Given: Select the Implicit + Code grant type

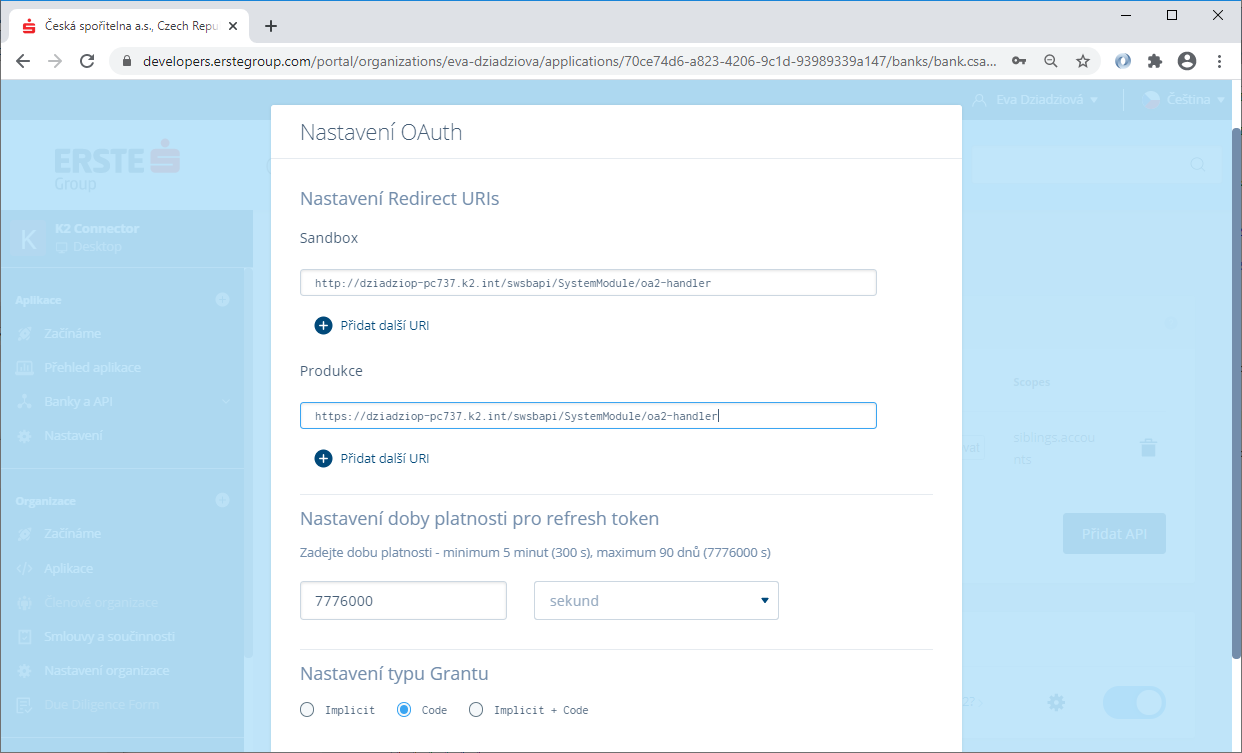Looking at the screenshot, I should (476, 710).
